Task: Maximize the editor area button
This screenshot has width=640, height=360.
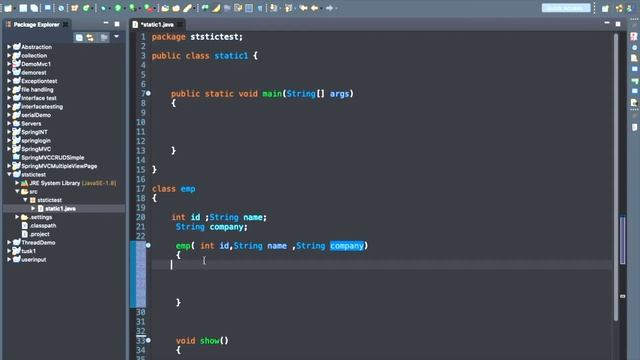Action: tap(618, 24)
